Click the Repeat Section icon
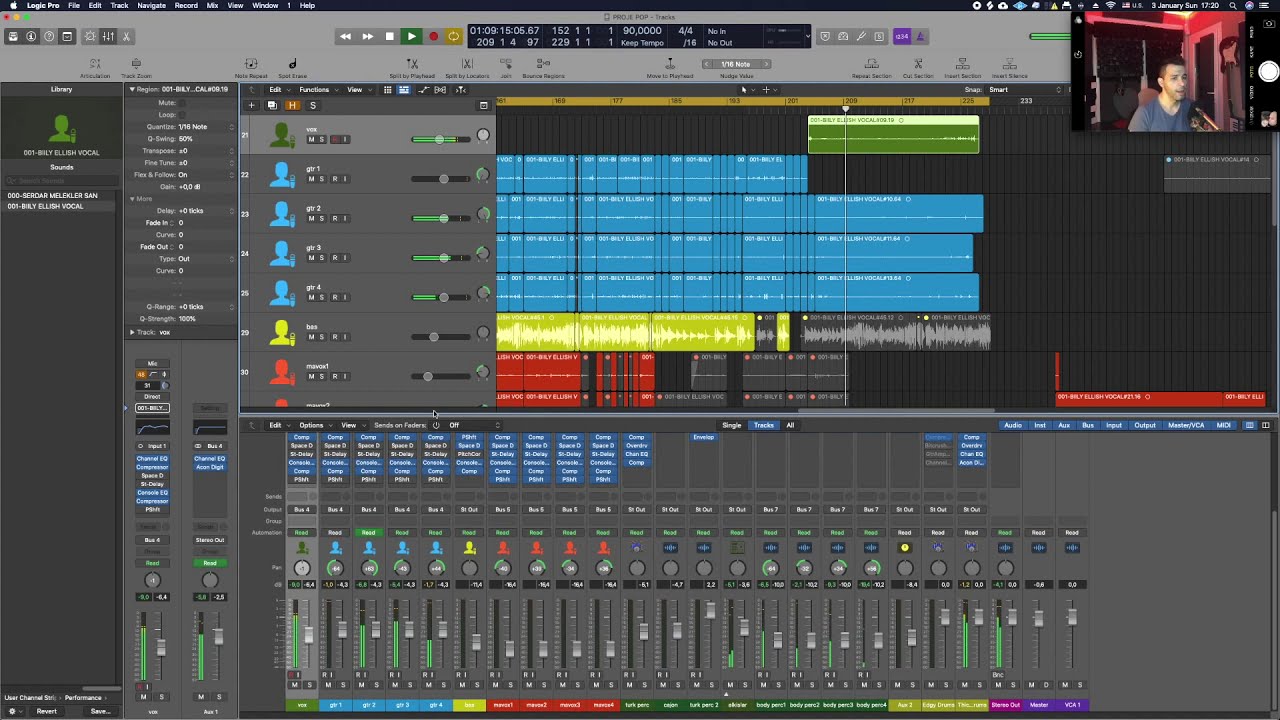The width and height of the screenshot is (1280, 720). [871, 64]
